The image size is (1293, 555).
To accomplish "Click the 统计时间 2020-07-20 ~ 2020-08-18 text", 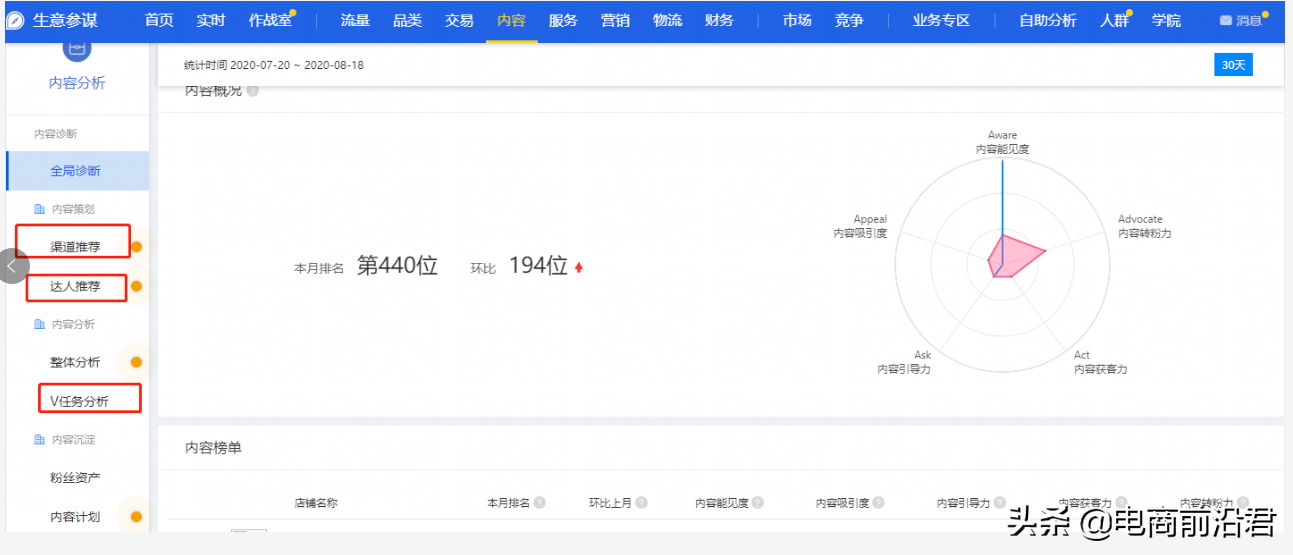I will 274,65.
